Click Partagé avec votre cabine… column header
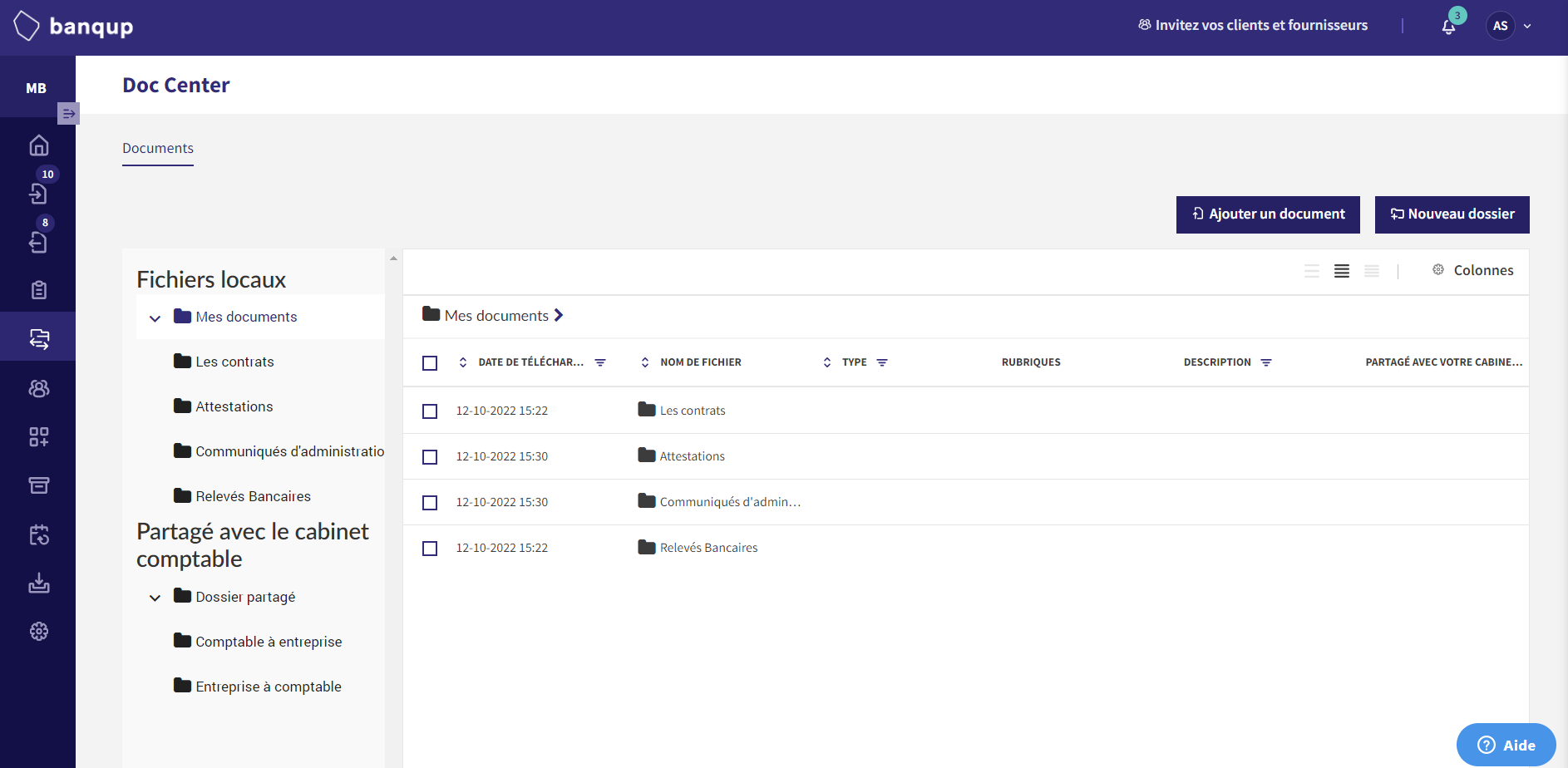1568x768 pixels. pyautogui.click(x=1444, y=362)
